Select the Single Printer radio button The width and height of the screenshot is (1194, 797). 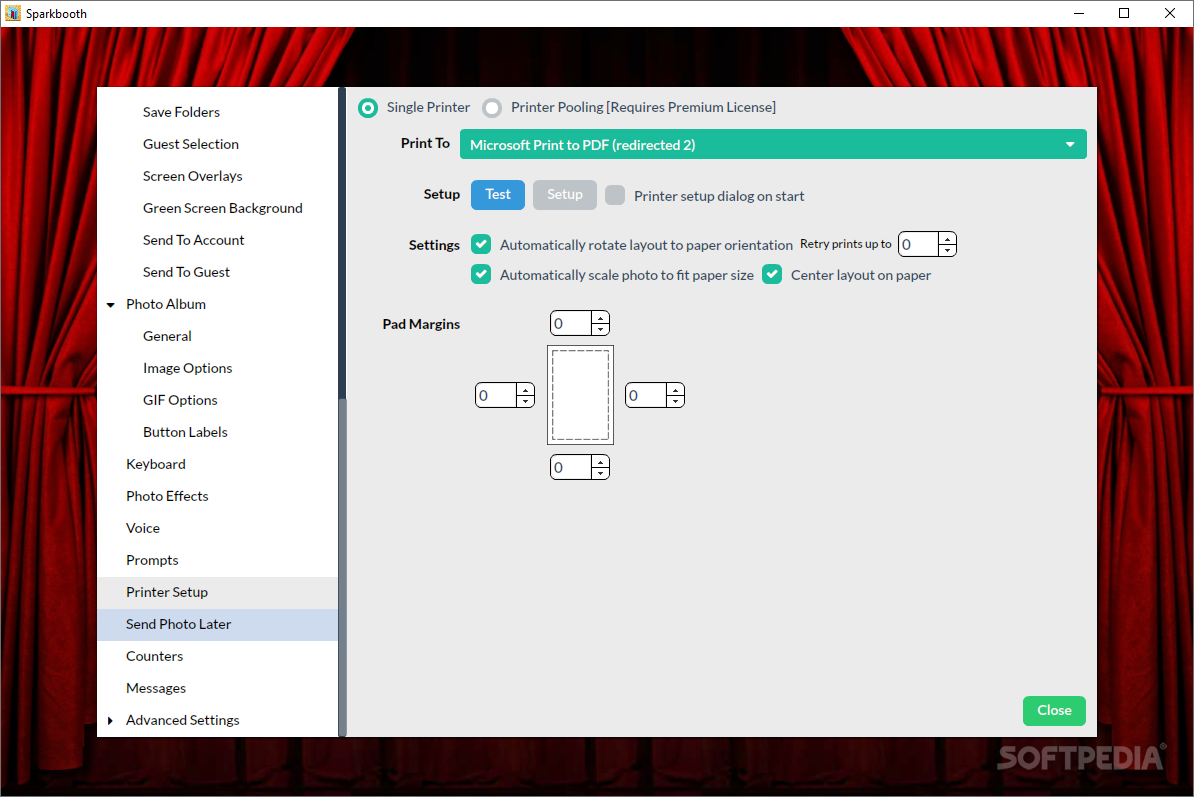click(368, 108)
